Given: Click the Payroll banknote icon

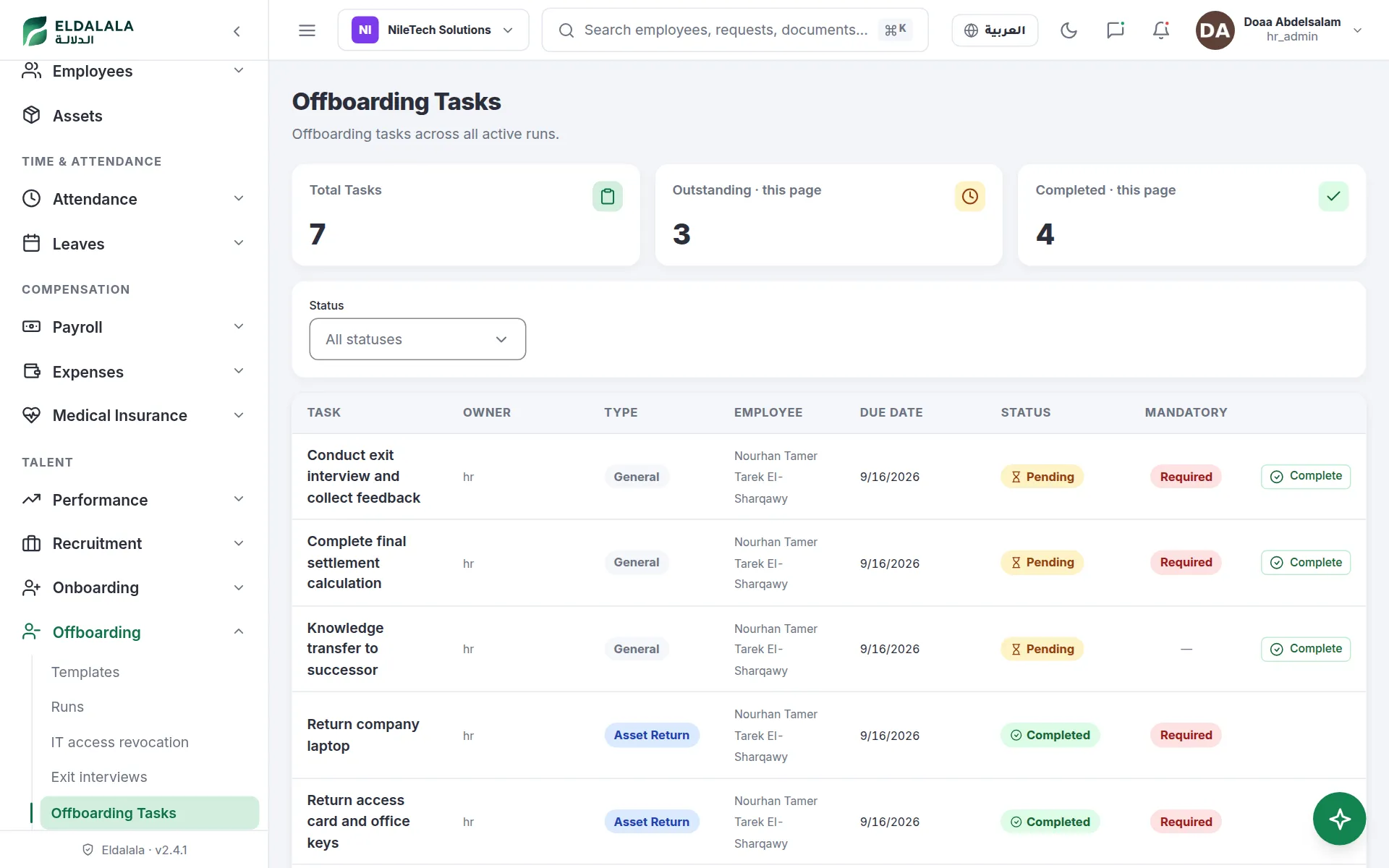Looking at the screenshot, I should 31,327.
